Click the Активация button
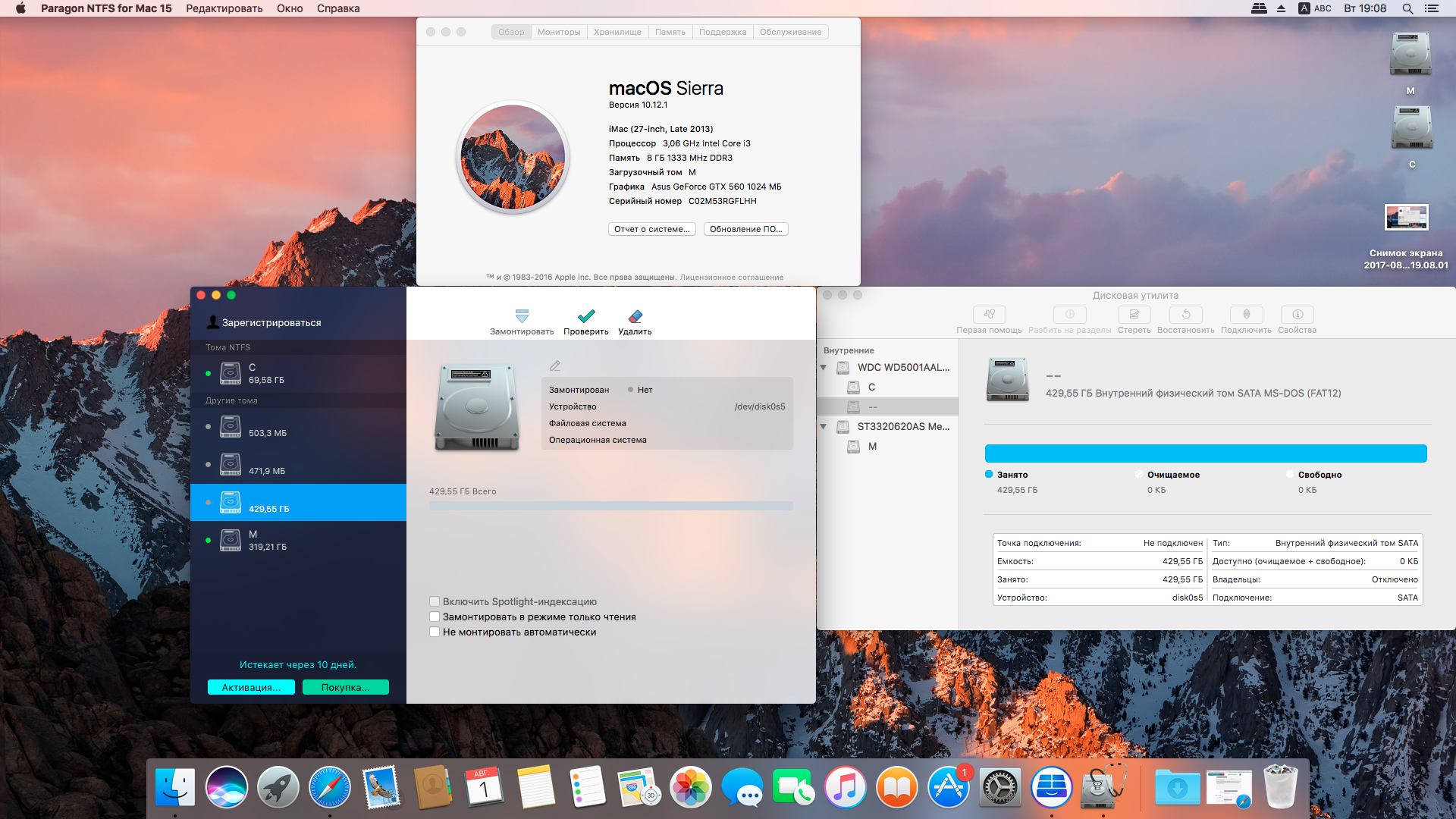 coord(251,687)
